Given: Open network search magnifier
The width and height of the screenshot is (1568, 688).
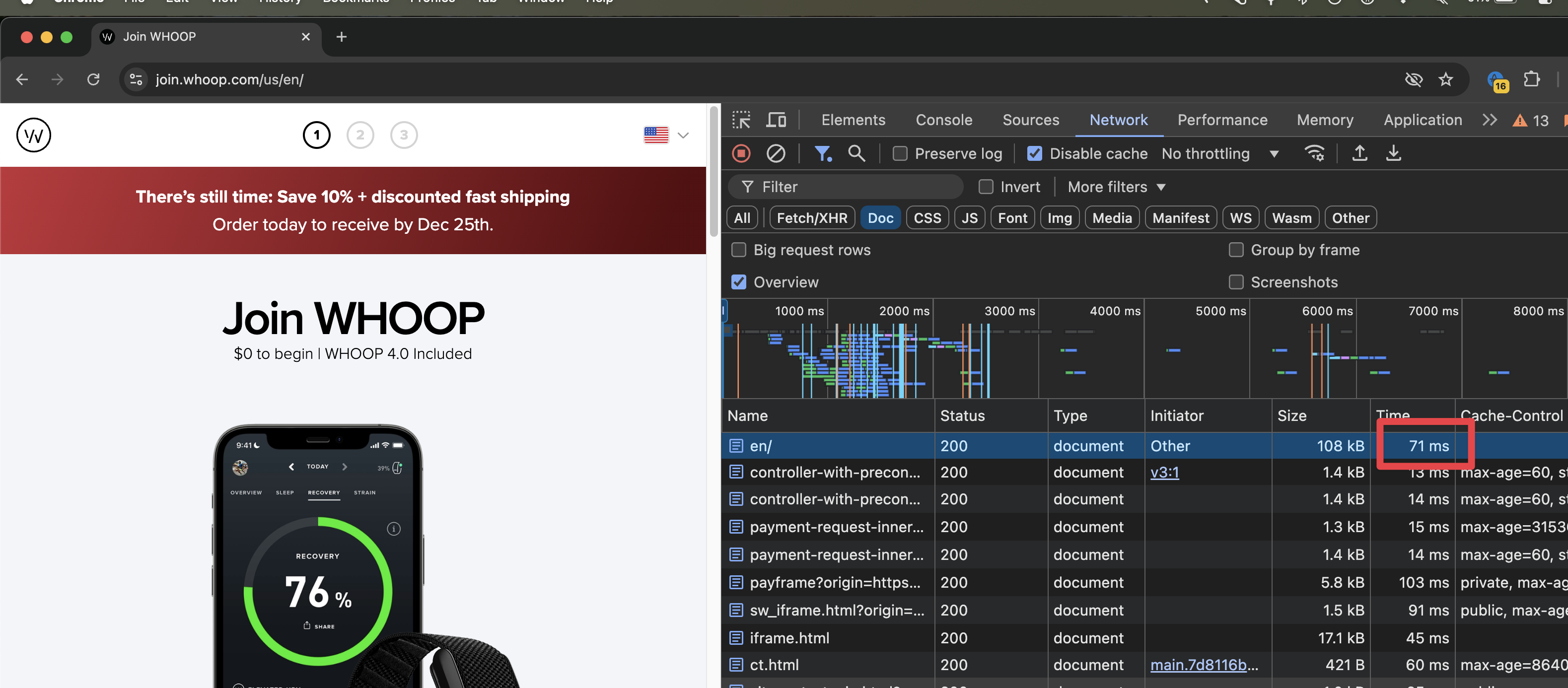Looking at the screenshot, I should click(x=856, y=153).
